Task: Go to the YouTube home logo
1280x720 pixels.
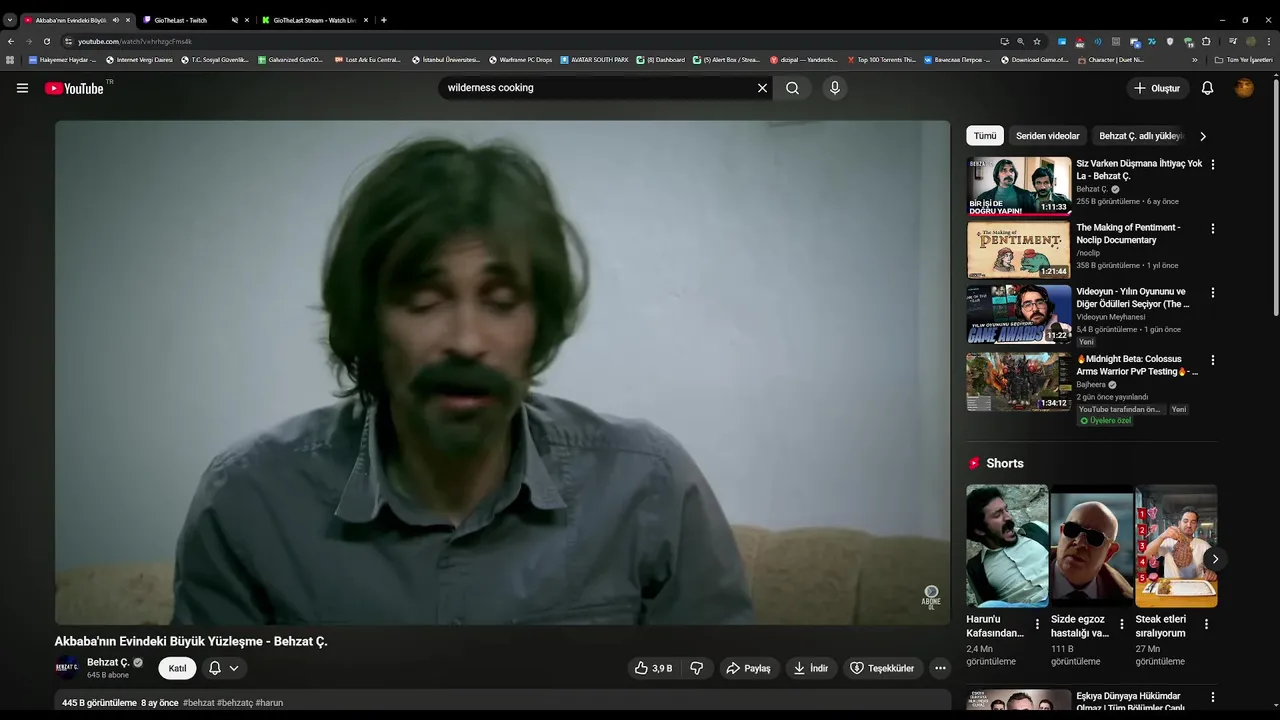Action: (x=74, y=88)
